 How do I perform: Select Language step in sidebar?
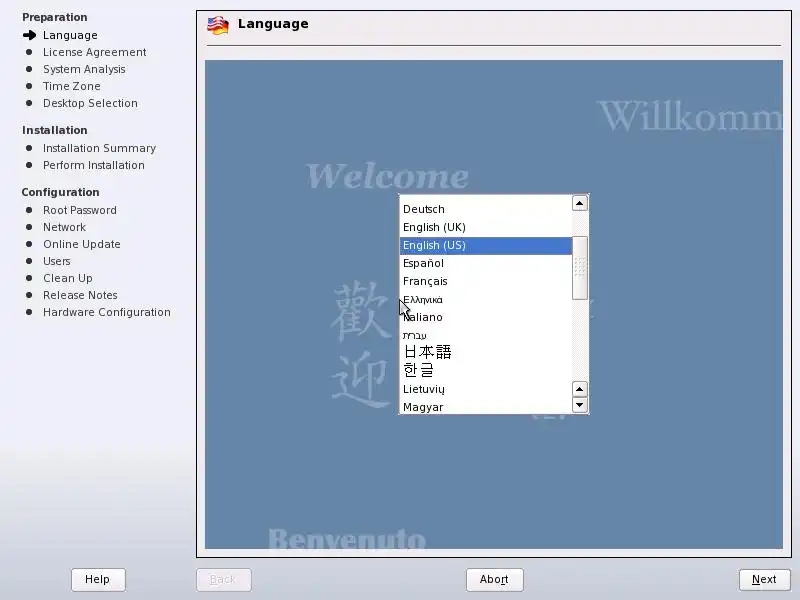(x=70, y=35)
